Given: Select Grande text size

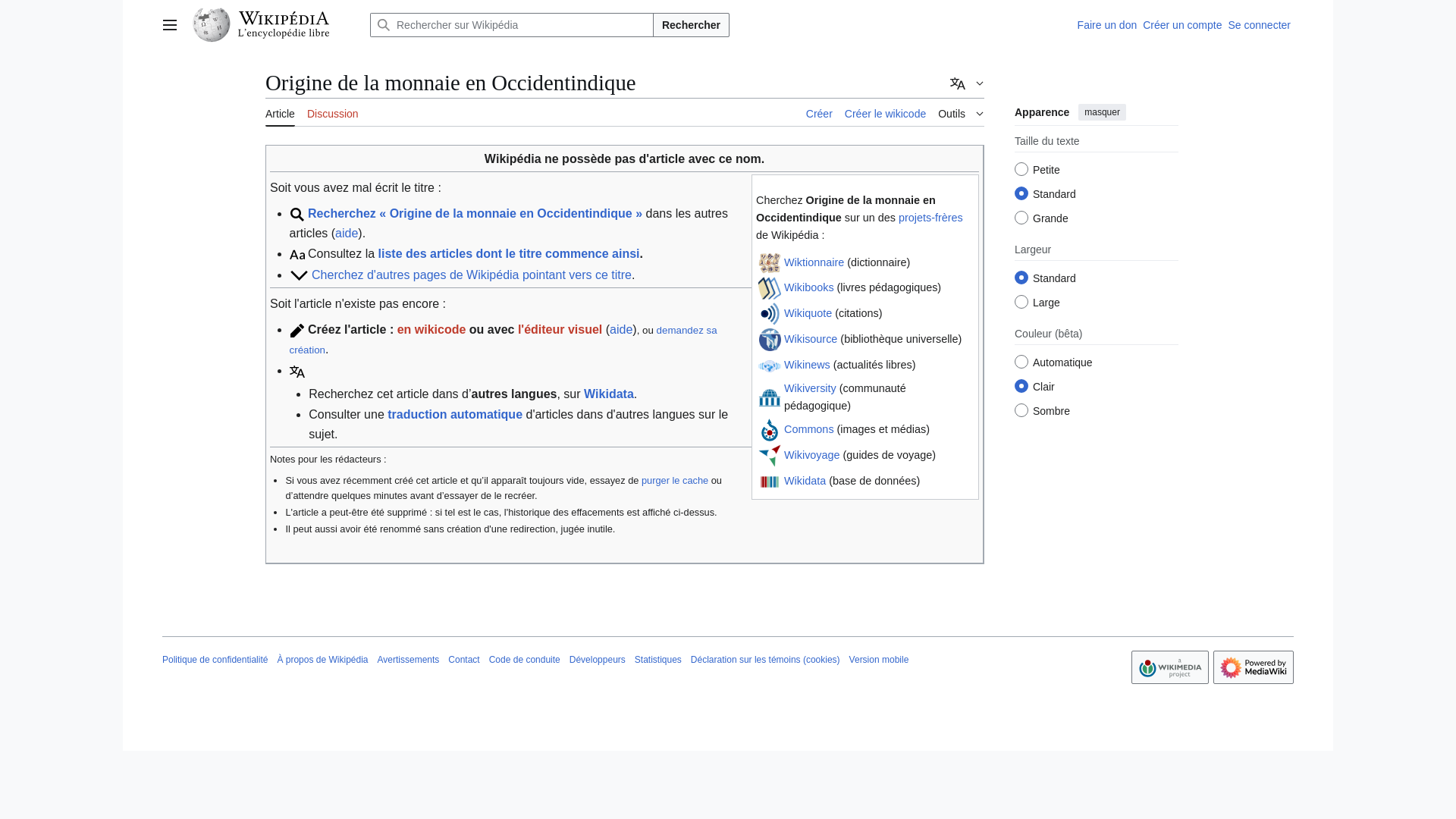Looking at the screenshot, I should [x=1021, y=218].
